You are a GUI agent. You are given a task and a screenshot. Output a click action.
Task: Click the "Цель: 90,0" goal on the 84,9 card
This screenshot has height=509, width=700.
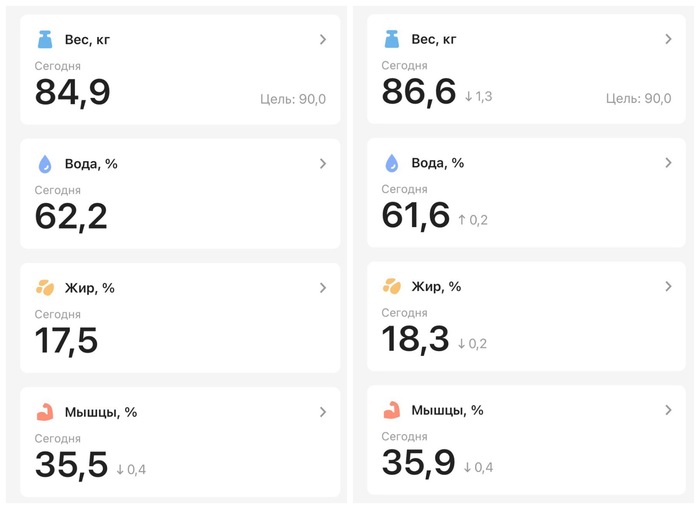292,99
